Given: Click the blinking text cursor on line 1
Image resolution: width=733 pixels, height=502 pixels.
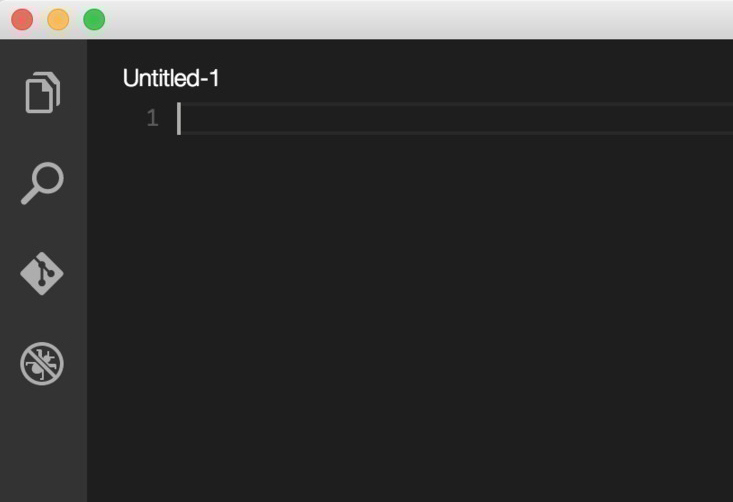Looking at the screenshot, I should coord(179,118).
